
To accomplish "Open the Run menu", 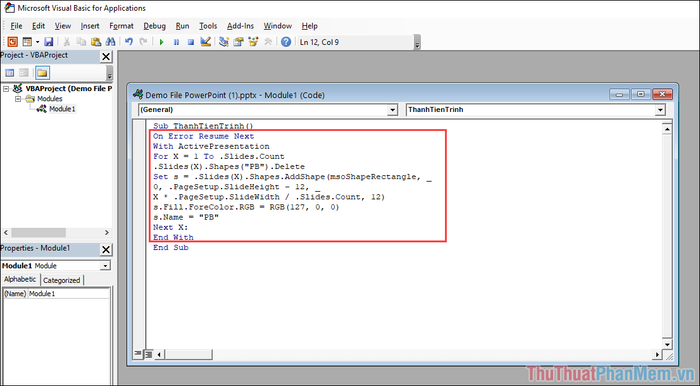I will [x=182, y=26].
